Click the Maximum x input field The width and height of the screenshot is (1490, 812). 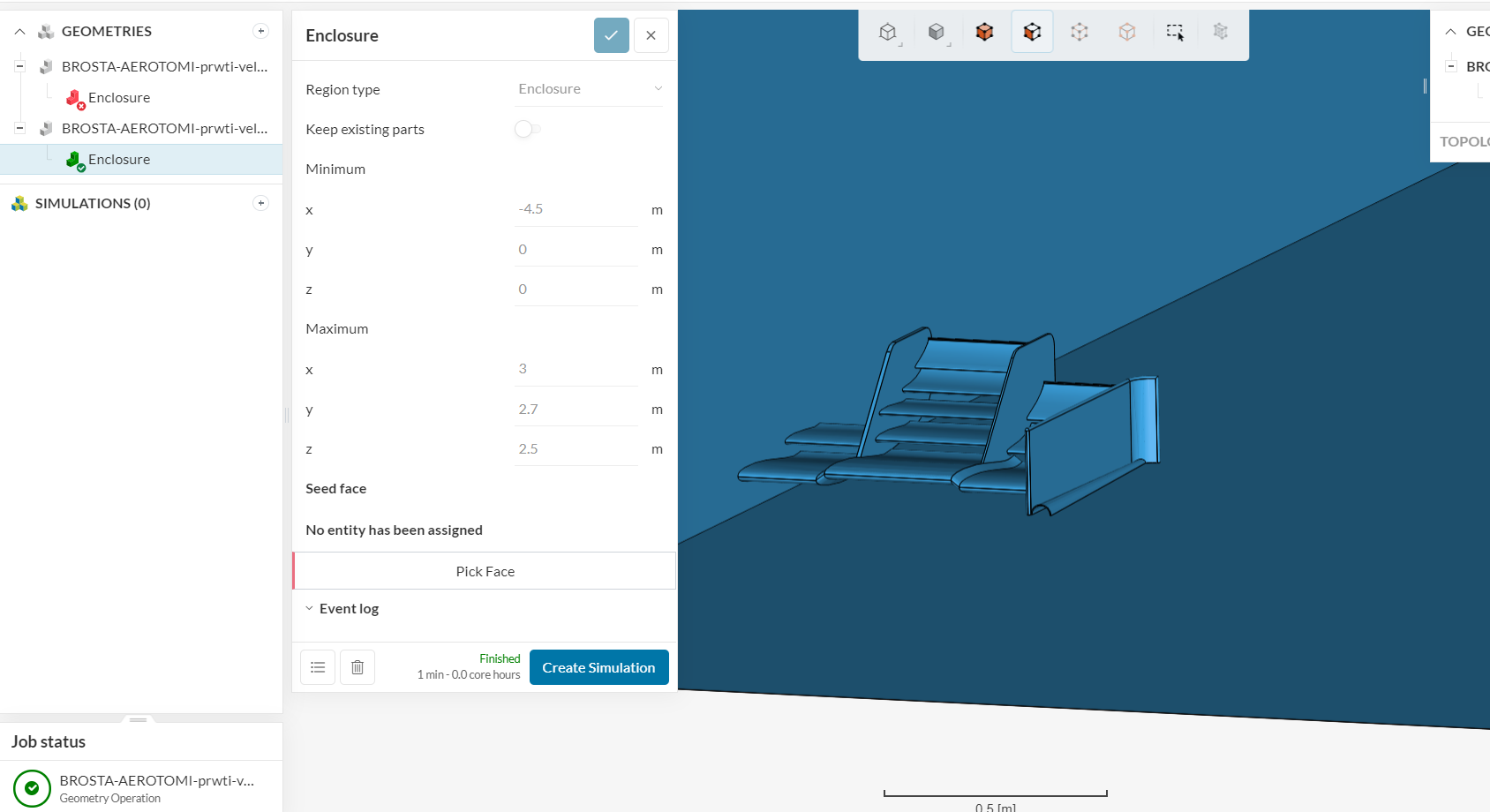pyautogui.click(x=576, y=369)
